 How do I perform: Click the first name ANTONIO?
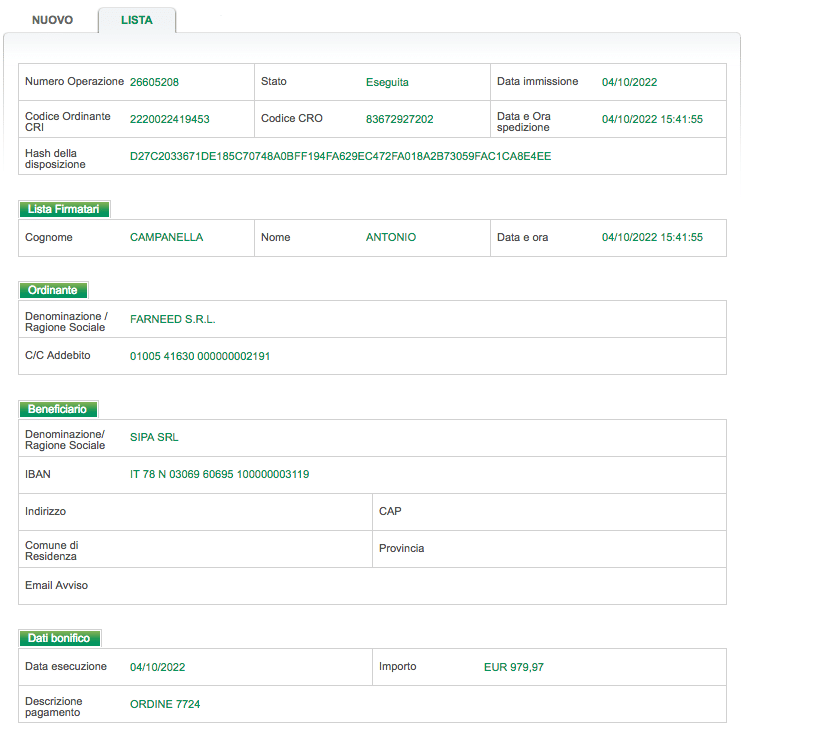391,238
